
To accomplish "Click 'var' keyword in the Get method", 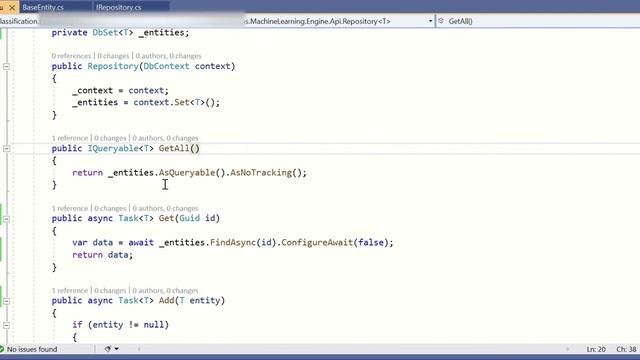I will 80,243.
